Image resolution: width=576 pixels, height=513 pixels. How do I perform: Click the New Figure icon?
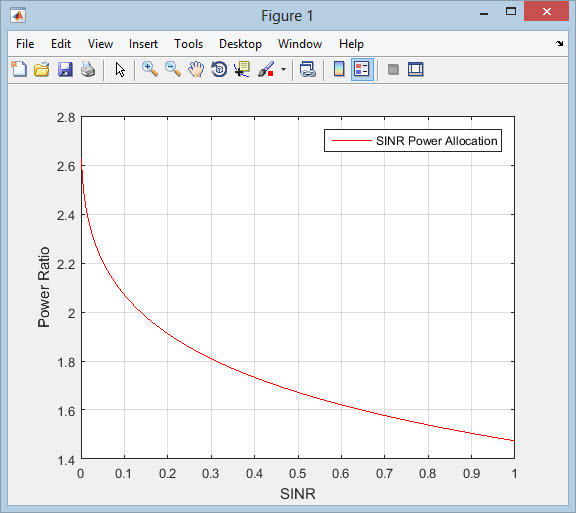point(19,69)
